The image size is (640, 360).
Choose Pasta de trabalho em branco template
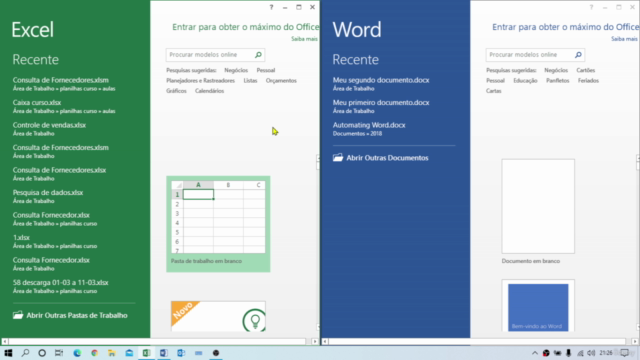tap(218, 224)
